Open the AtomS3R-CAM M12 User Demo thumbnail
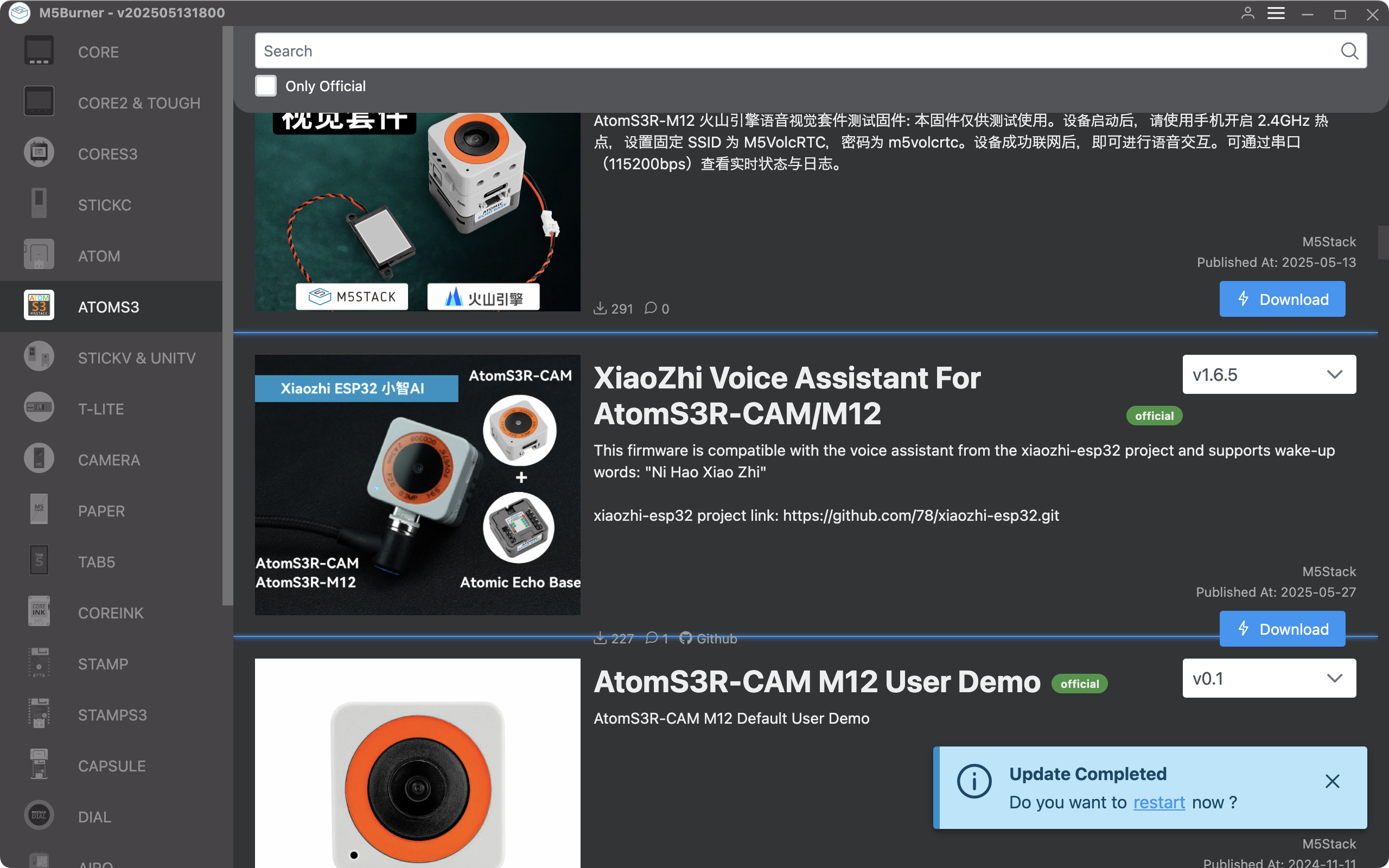This screenshot has height=868, width=1389. 417,763
